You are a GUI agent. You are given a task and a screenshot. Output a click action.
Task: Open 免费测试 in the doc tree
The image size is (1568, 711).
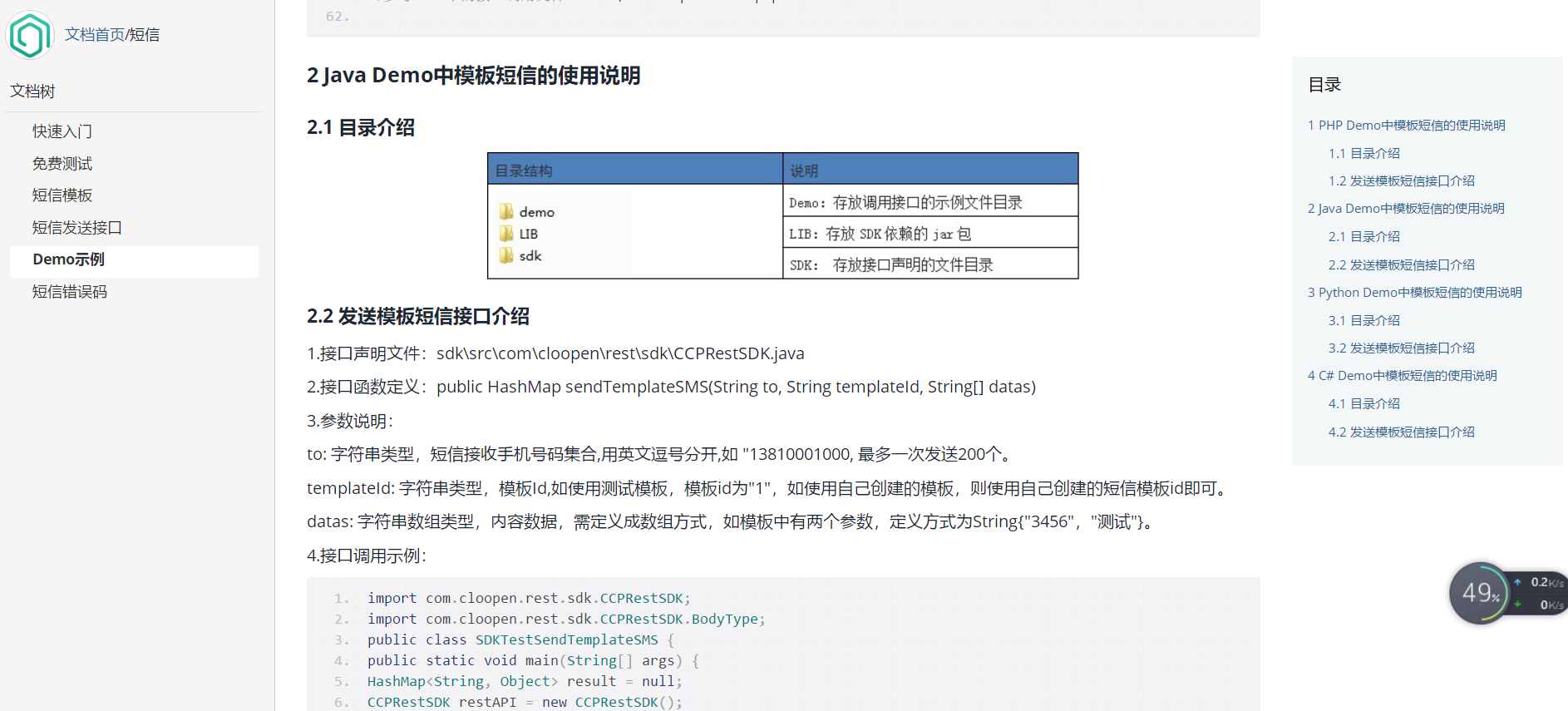coord(62,164)
